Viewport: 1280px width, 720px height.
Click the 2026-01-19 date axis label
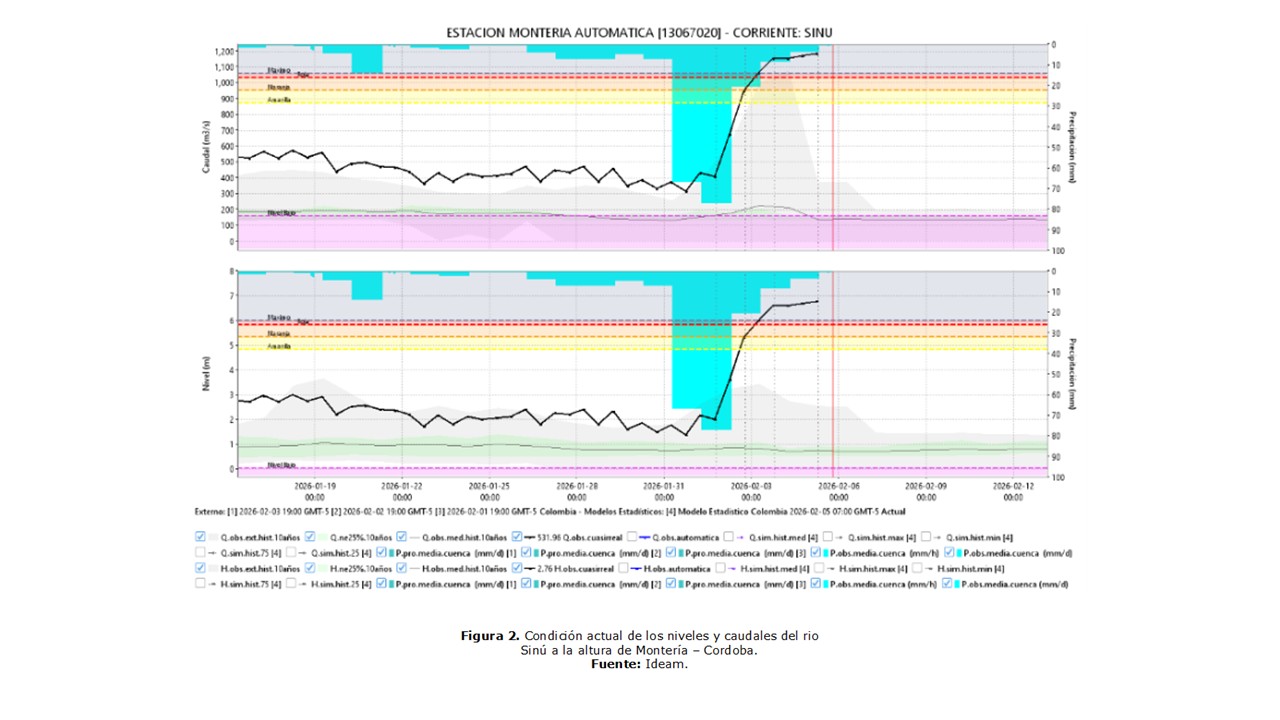[x=314, y=490]
